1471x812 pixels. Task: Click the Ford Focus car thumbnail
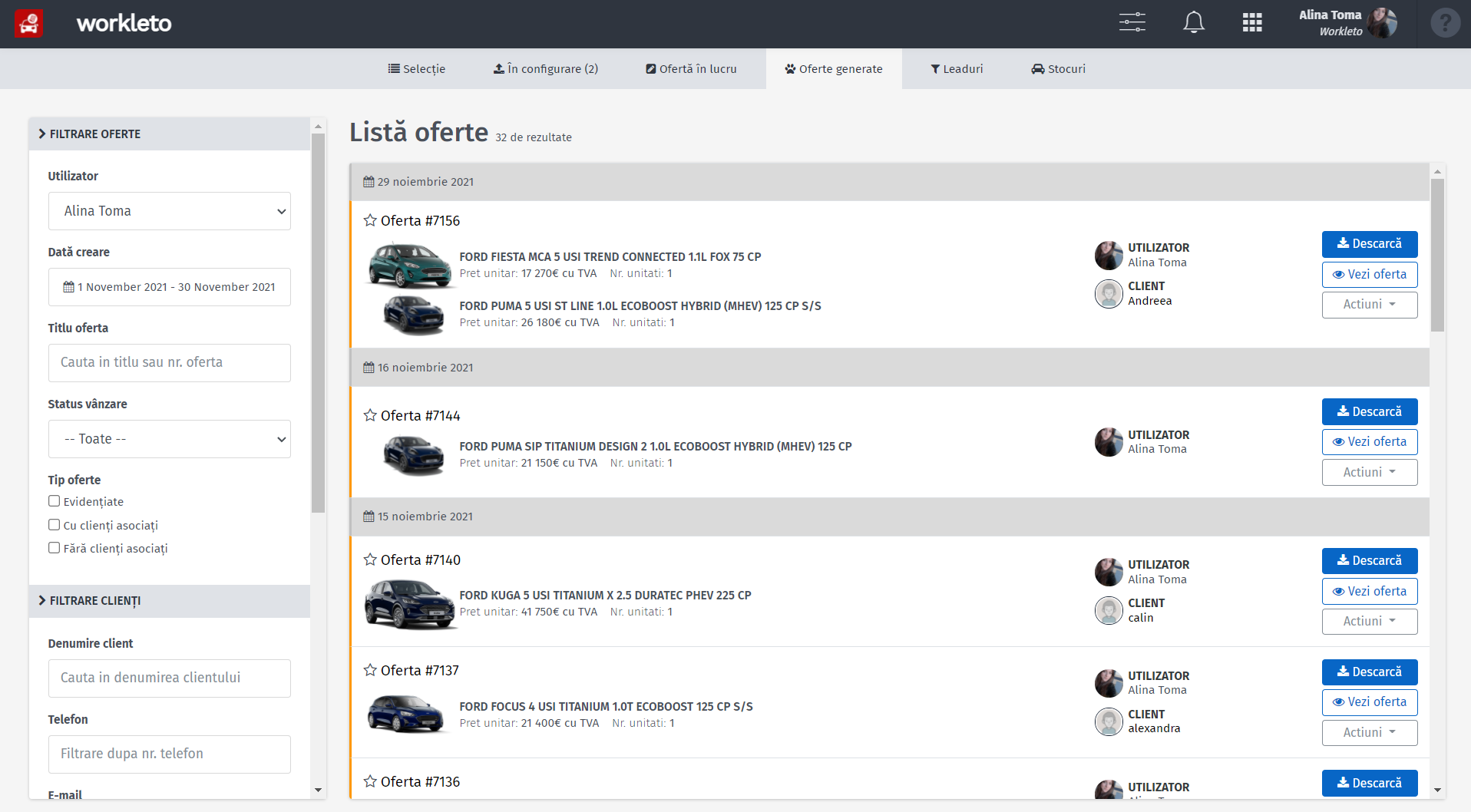coord(406,714)
